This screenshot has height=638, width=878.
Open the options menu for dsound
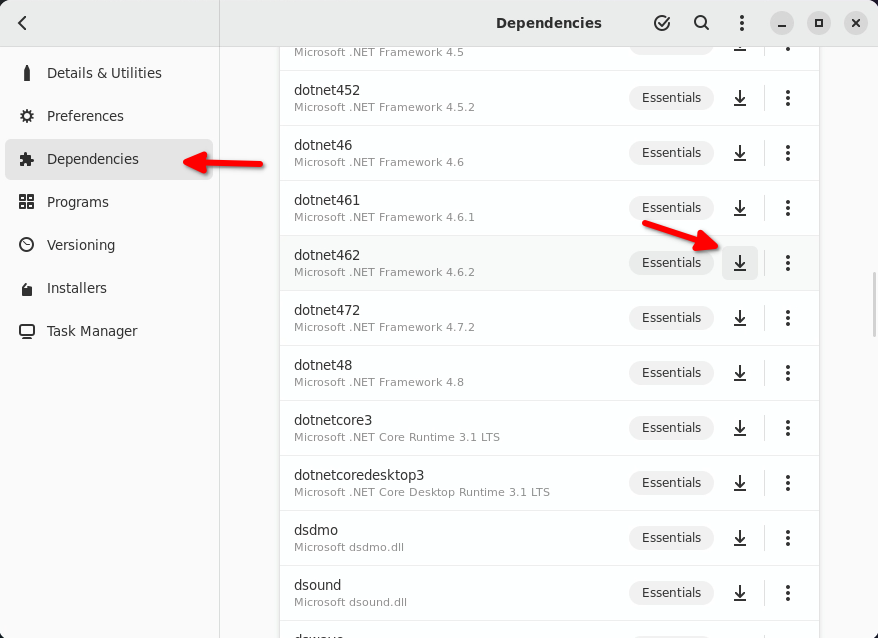tap(788, 592)
